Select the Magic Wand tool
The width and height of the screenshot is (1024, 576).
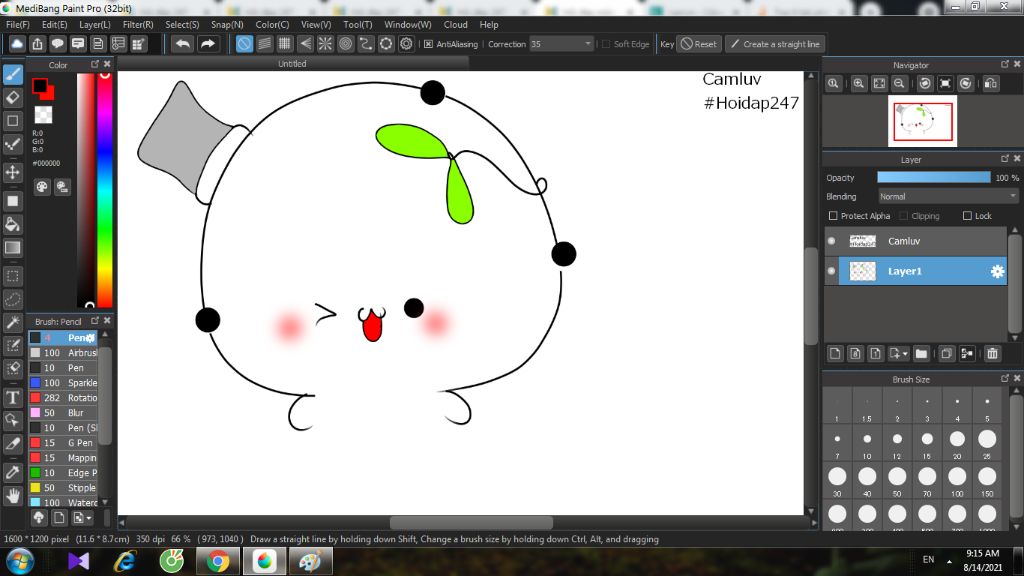coord(13,322)
